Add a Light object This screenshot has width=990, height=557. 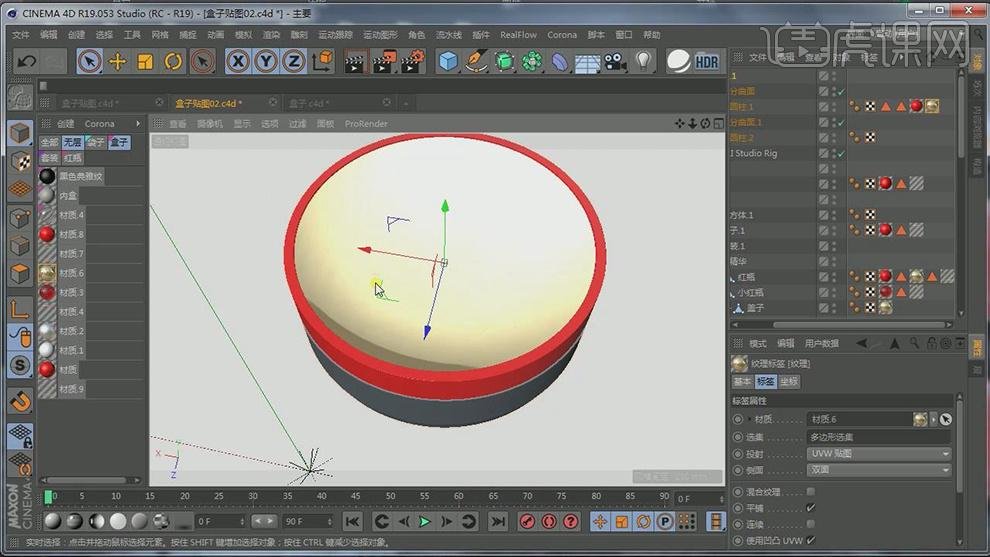pos(643,61)
